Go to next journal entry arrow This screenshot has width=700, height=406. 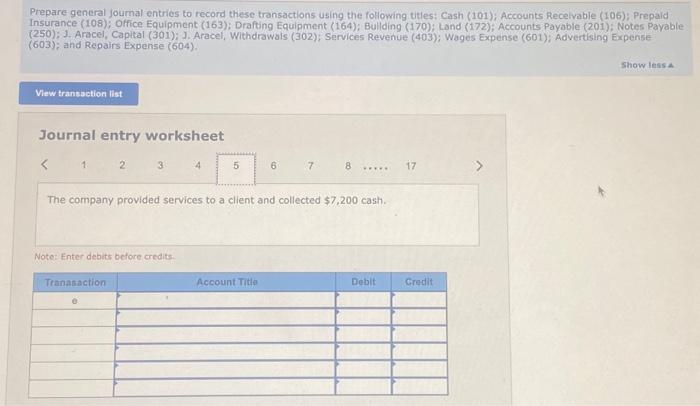[479, 166]
